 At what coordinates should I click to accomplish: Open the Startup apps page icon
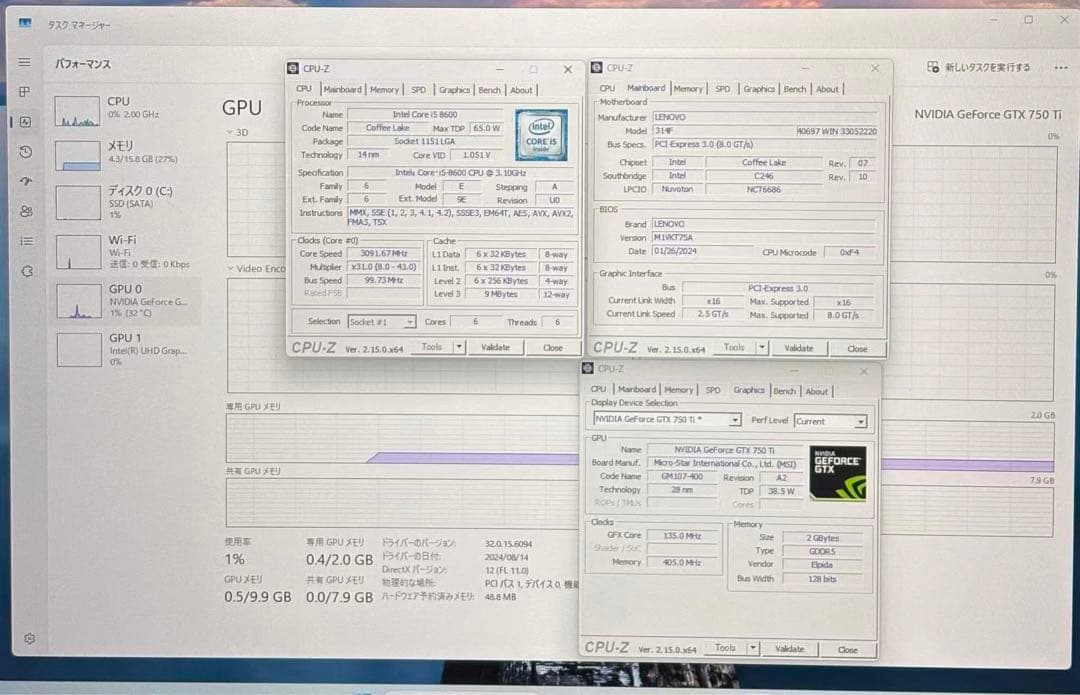26,180
